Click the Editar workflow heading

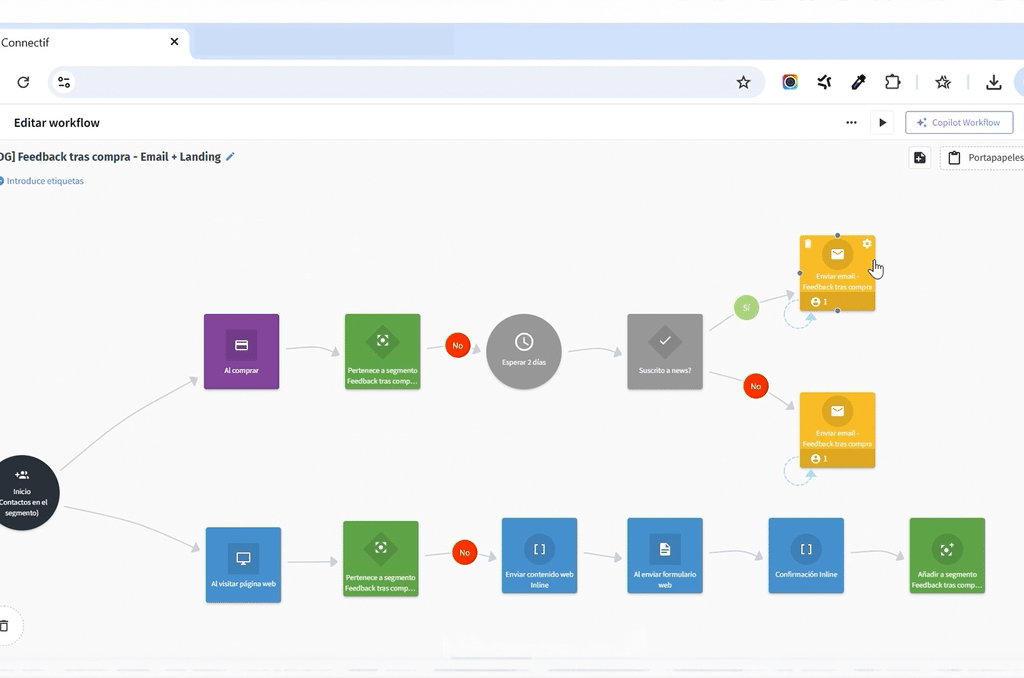pos(57,123)
